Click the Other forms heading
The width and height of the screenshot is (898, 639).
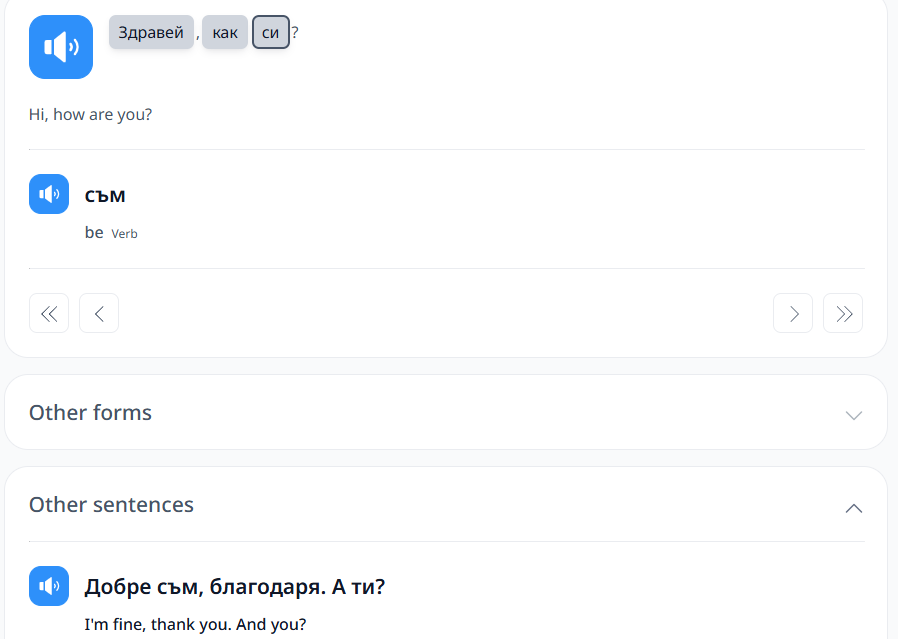(x=90, y=413)
